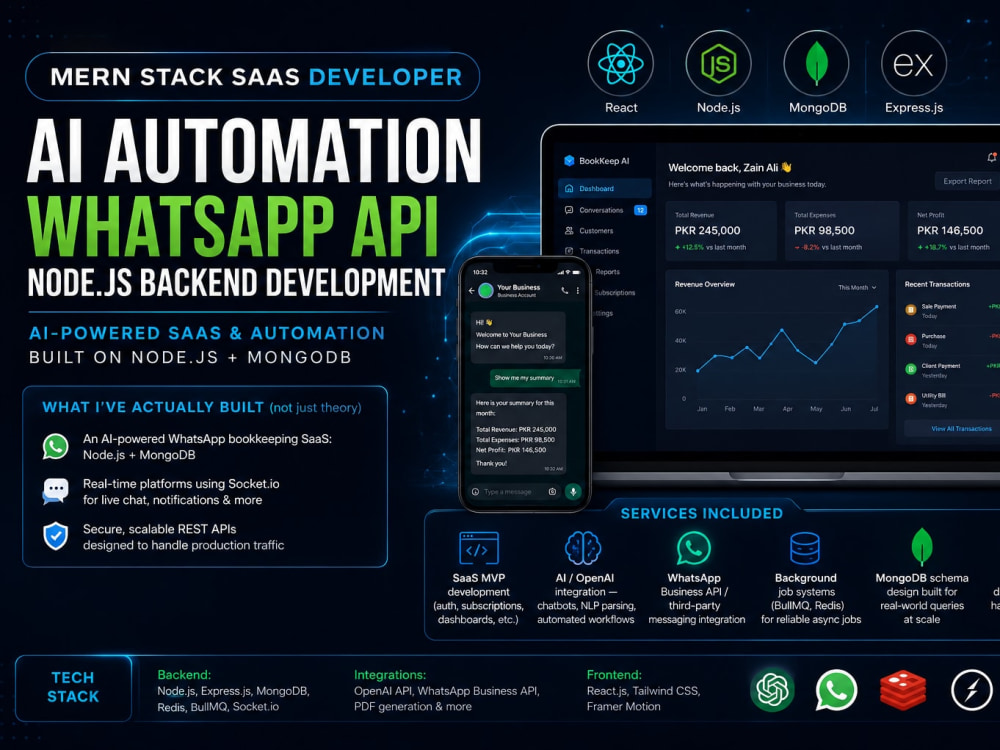Click the TECH STACK label box
This screenshot has width=1000, height=750.
tap(73, 688)
